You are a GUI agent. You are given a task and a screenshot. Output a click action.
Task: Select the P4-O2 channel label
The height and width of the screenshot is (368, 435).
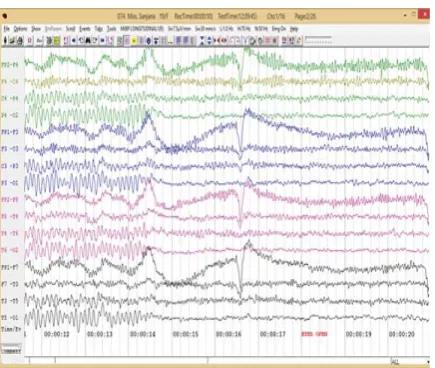(x=10, y=115)
